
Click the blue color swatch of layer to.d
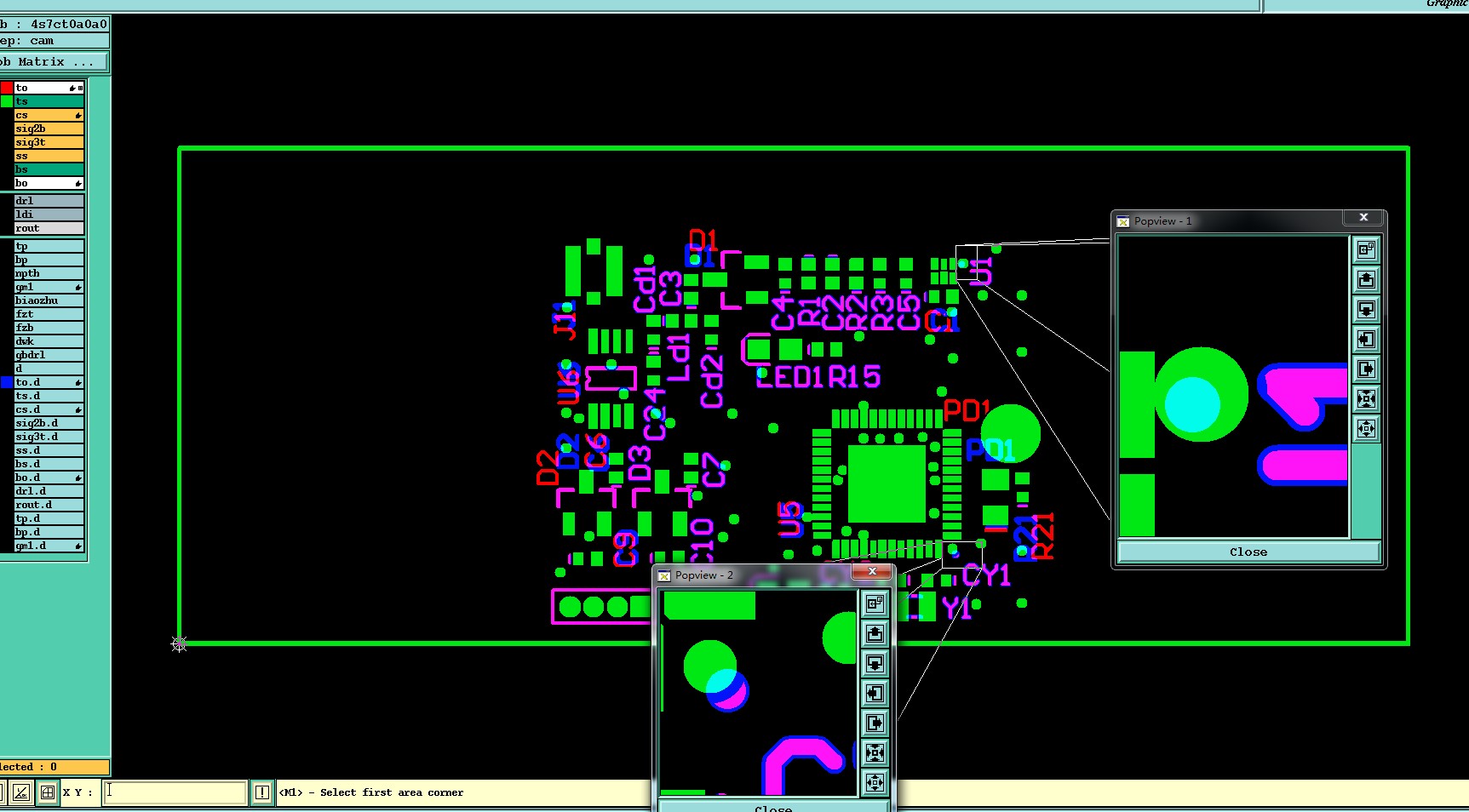[7, 382]
